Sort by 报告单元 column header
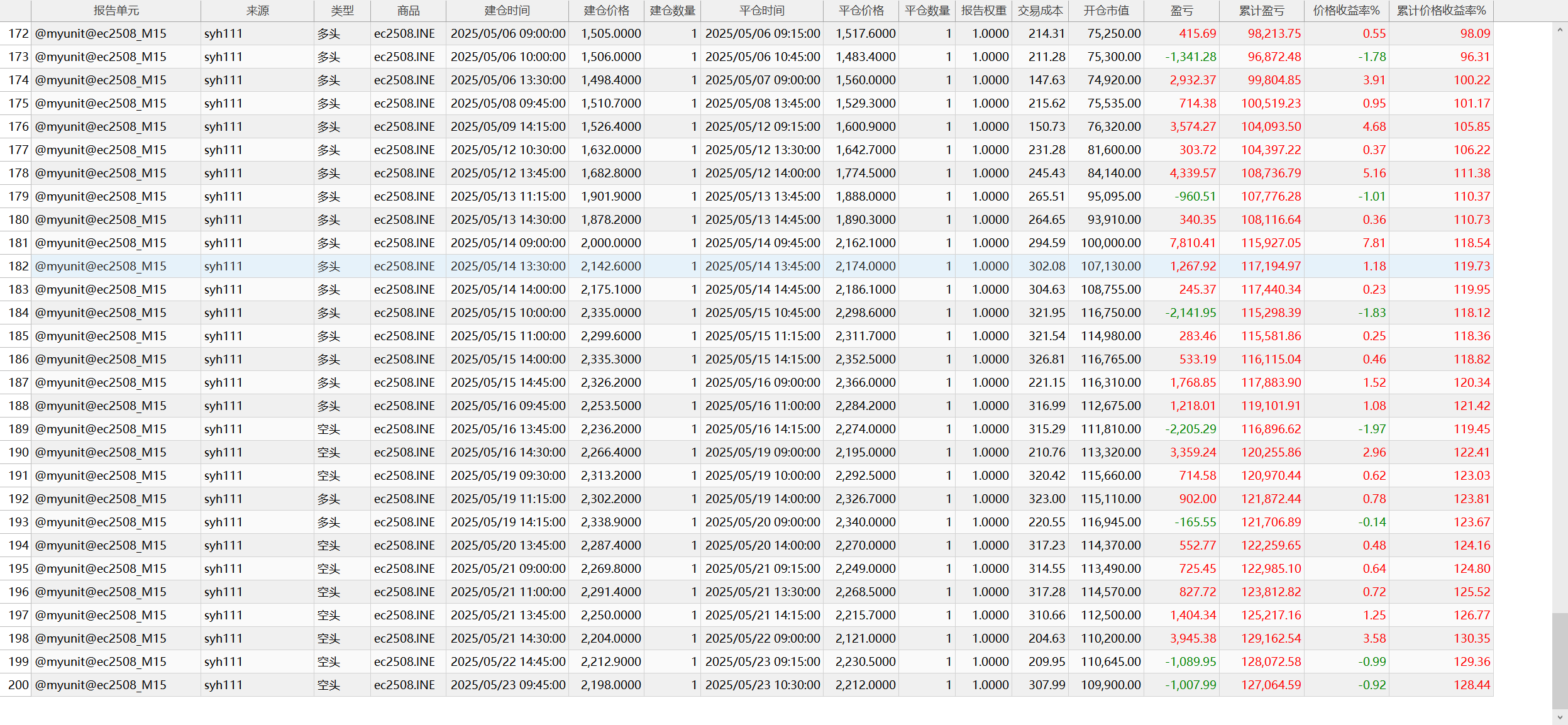Image resolution: width=1568 pixels, height=725 pixels. pos(116,11)
